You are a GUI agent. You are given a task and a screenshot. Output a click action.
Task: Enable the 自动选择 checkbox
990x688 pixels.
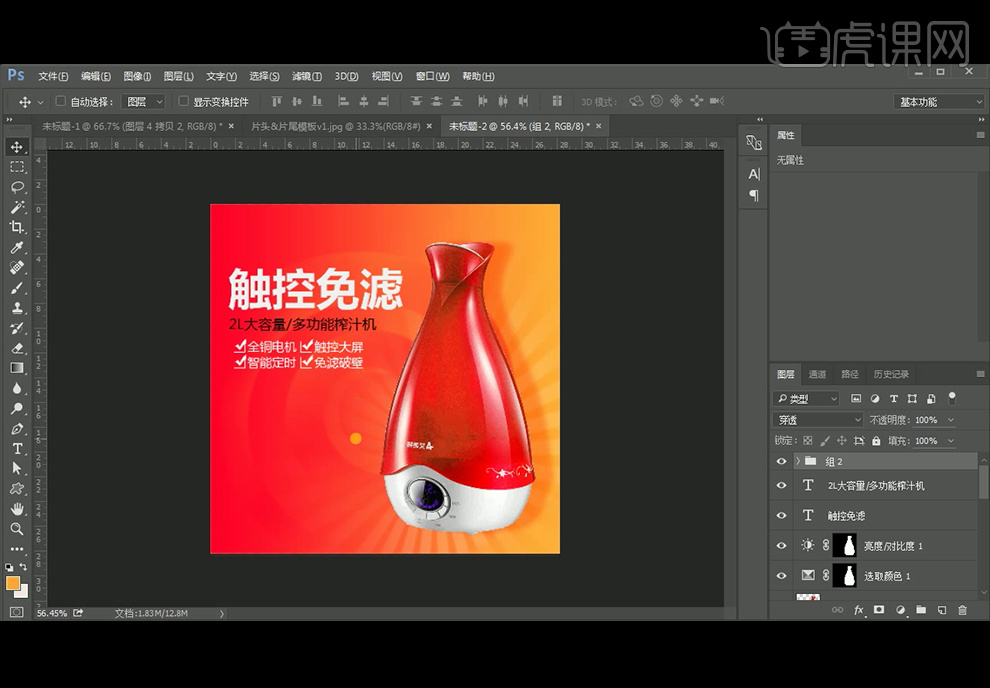[x=61, y=101]
